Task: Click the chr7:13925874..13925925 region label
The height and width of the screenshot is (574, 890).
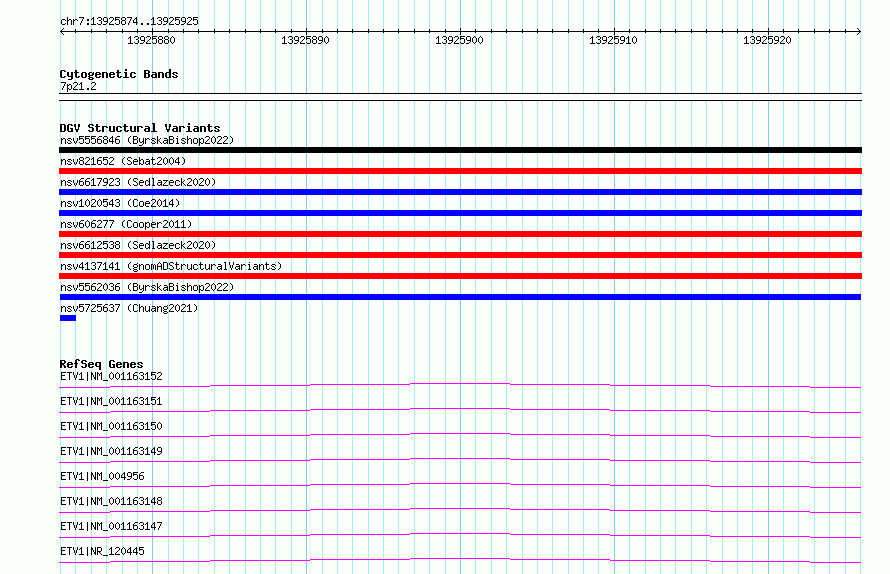Action: tap(129, 22)
